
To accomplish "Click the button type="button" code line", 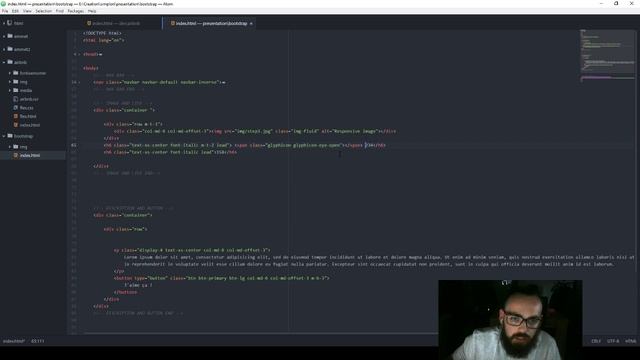I will click(x=222, y=278).
